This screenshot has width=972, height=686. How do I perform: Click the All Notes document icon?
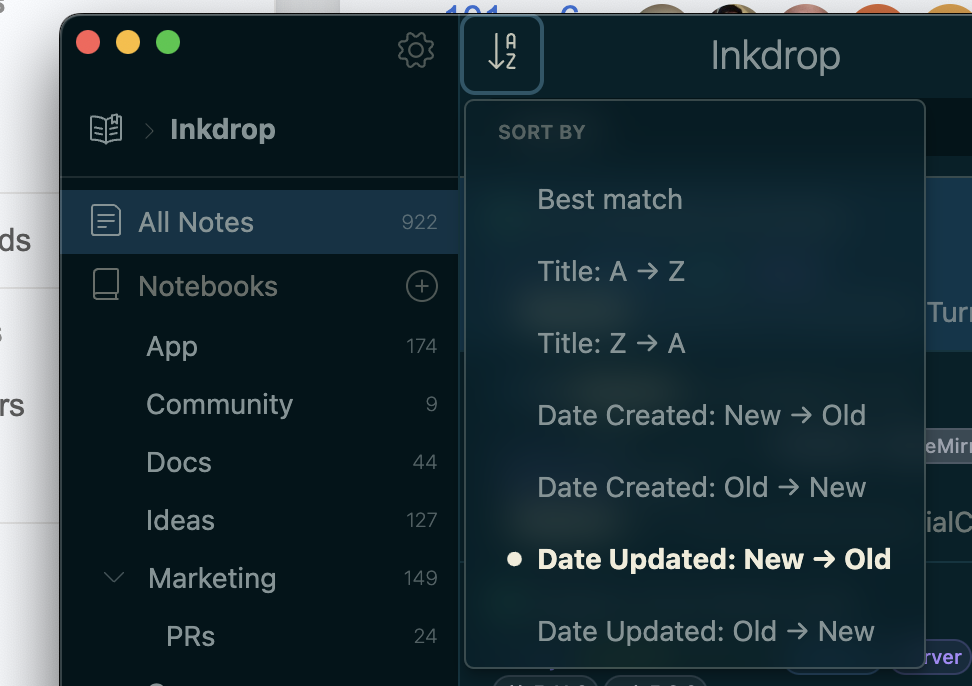point(106,220)
